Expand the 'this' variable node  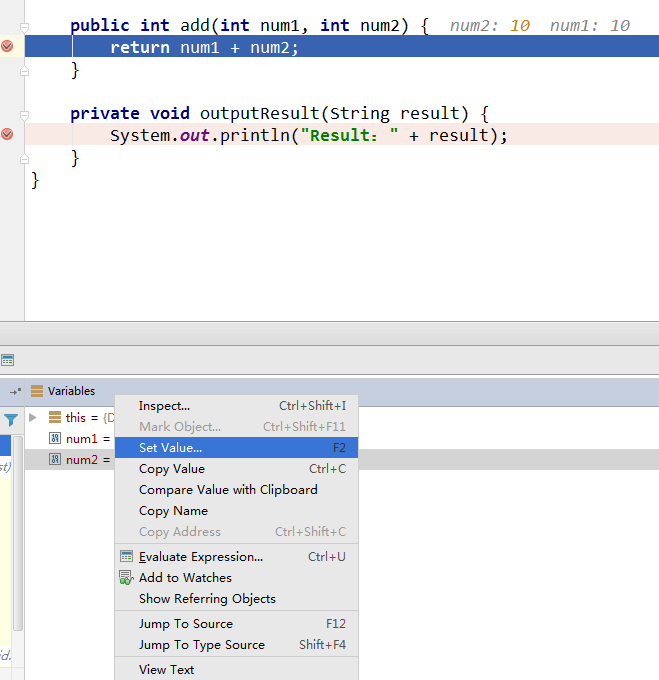tap(33, 418)
